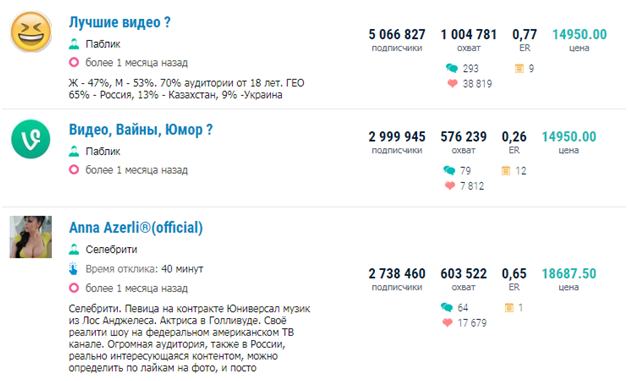Open the Лучшие видео ? community link
Image resolution: width=628 pixels, height=381 pixels.
pos(120,22)
